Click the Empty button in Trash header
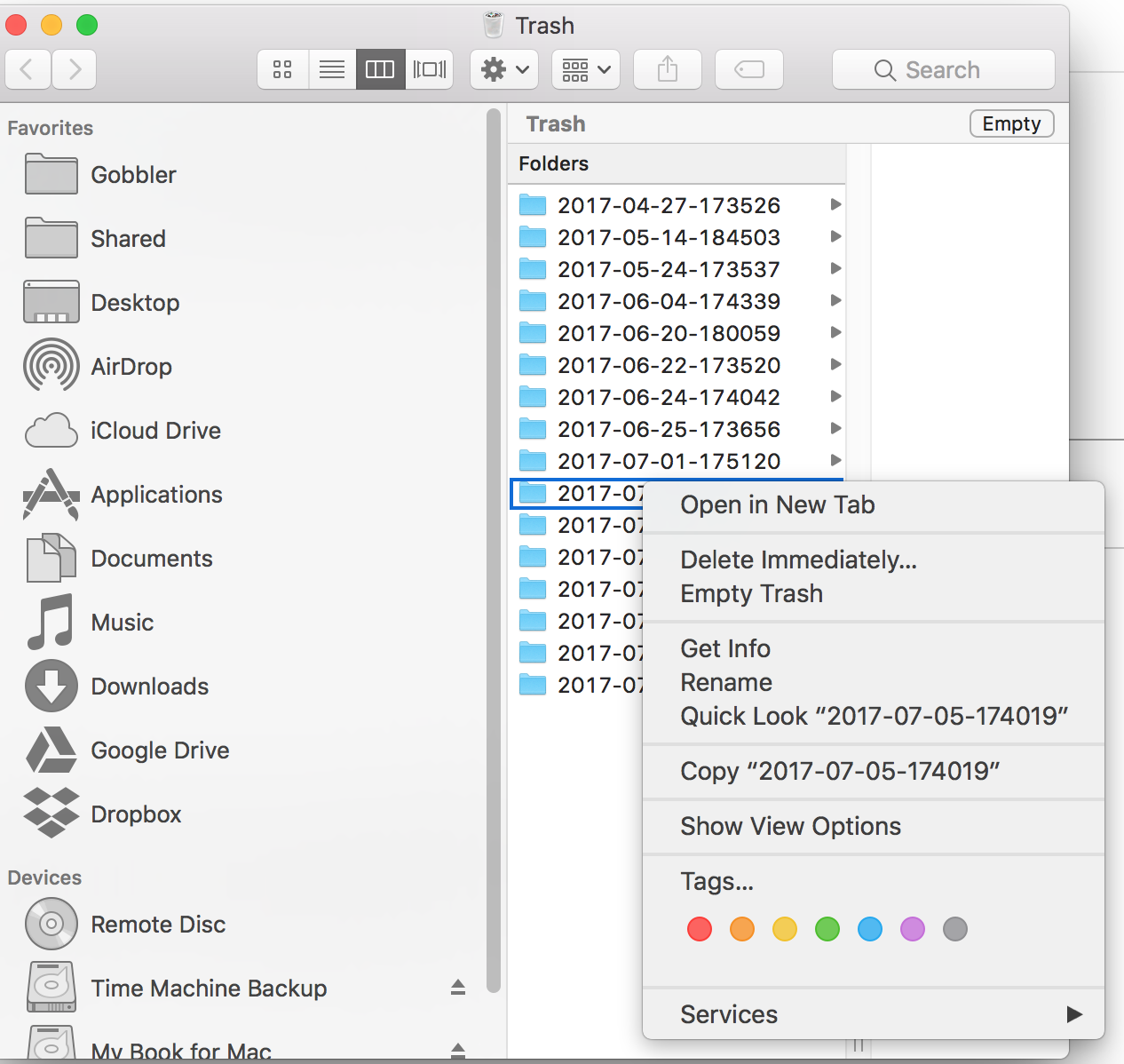The image size is (1124, 1064). click(x=1012, y=123)
